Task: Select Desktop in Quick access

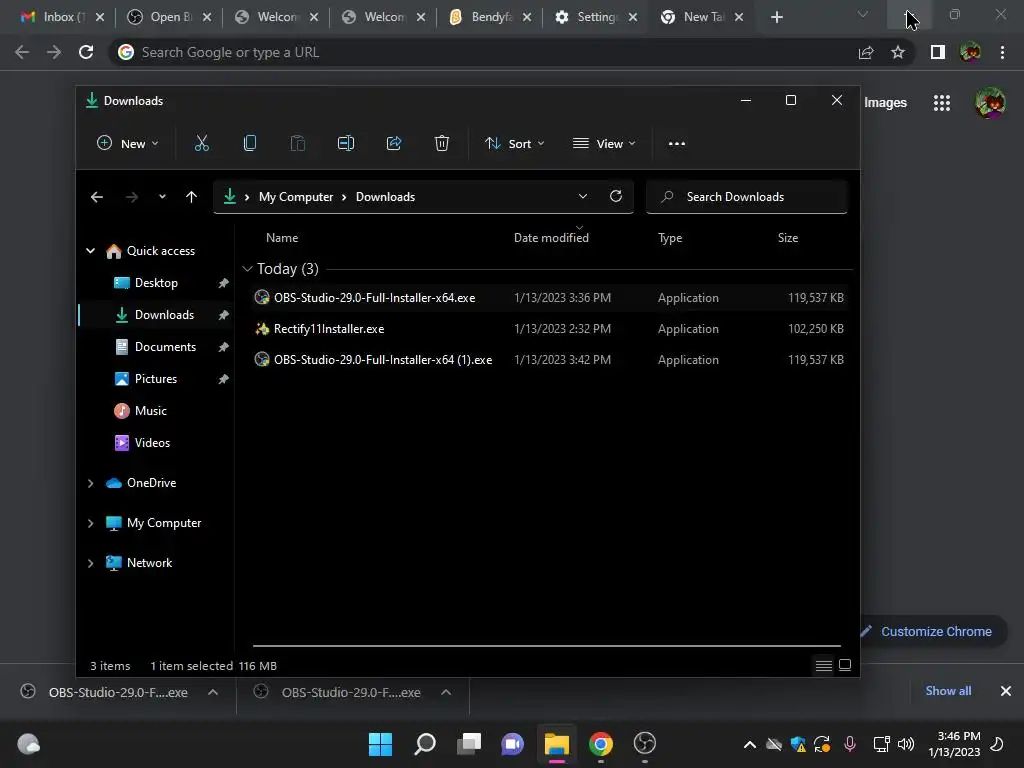Action: pos(156,283)
